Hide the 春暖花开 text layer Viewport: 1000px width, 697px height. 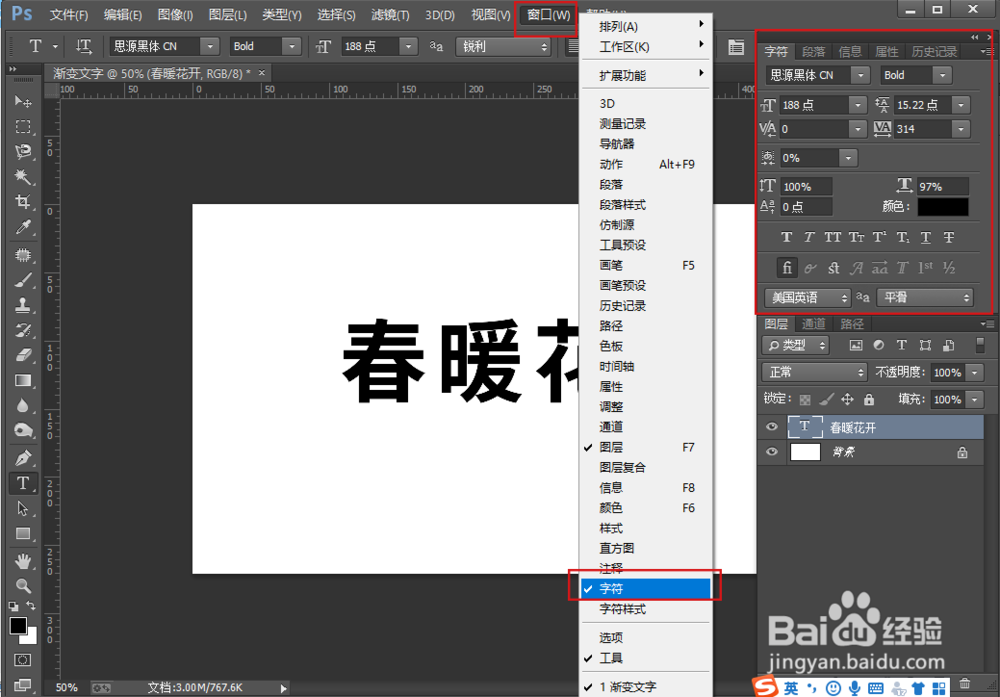coord(770,427)
